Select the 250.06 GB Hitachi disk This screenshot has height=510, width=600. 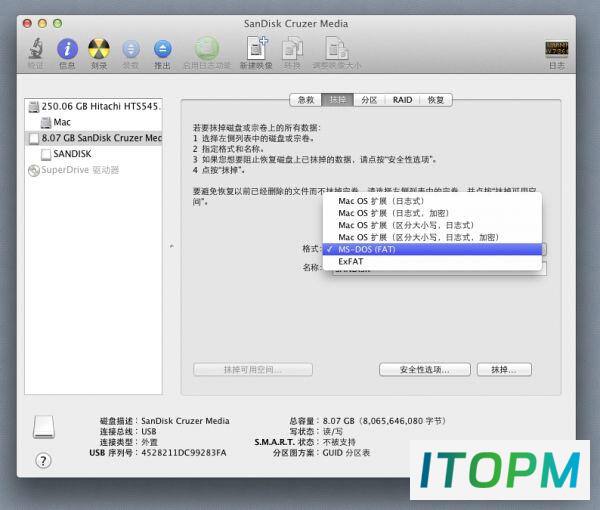[94, 106]
